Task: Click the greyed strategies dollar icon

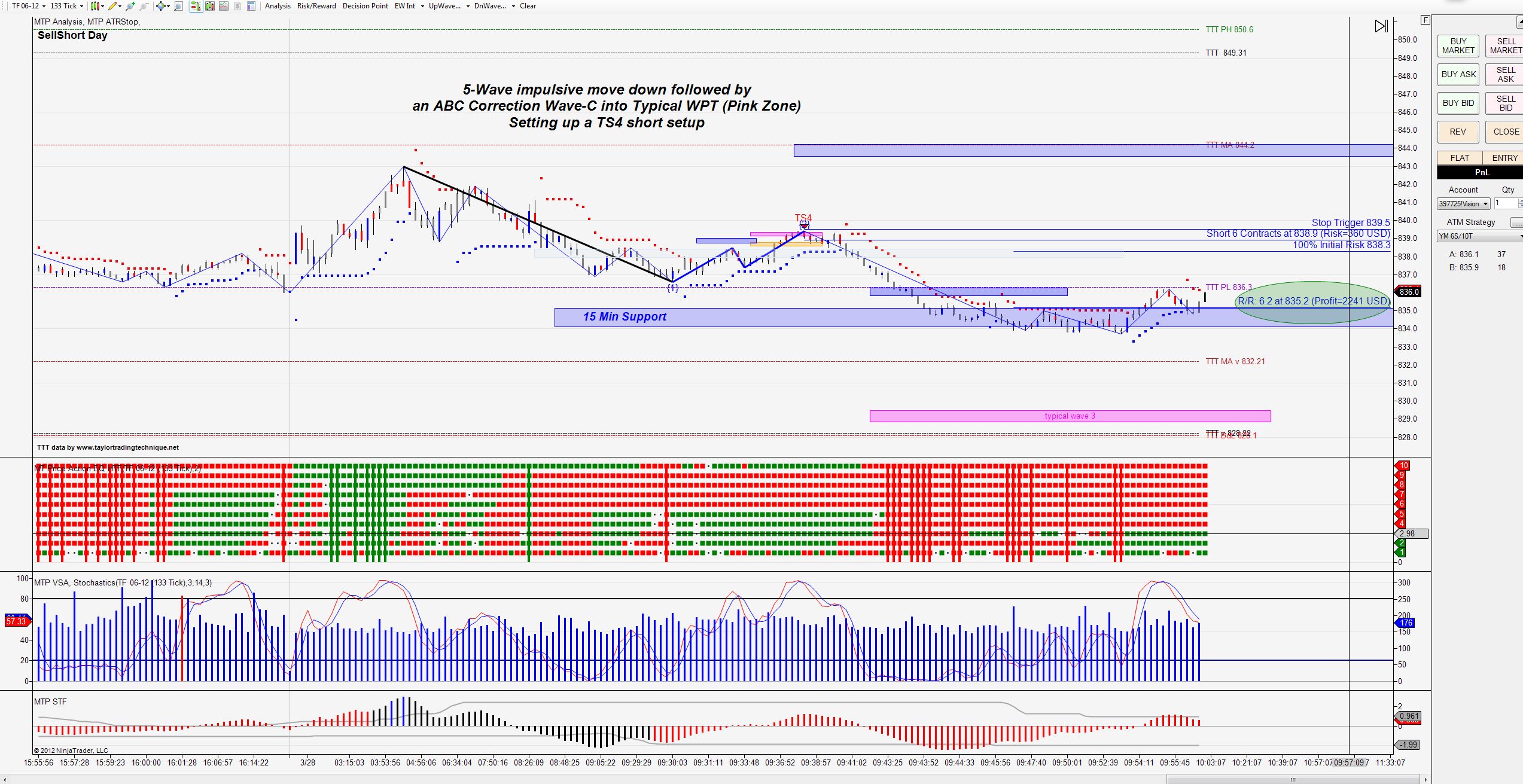Action: tap(237, 6)
